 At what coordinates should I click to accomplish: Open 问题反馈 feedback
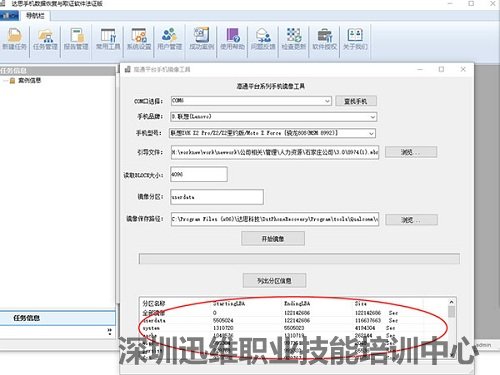click(x=263, y=39)
